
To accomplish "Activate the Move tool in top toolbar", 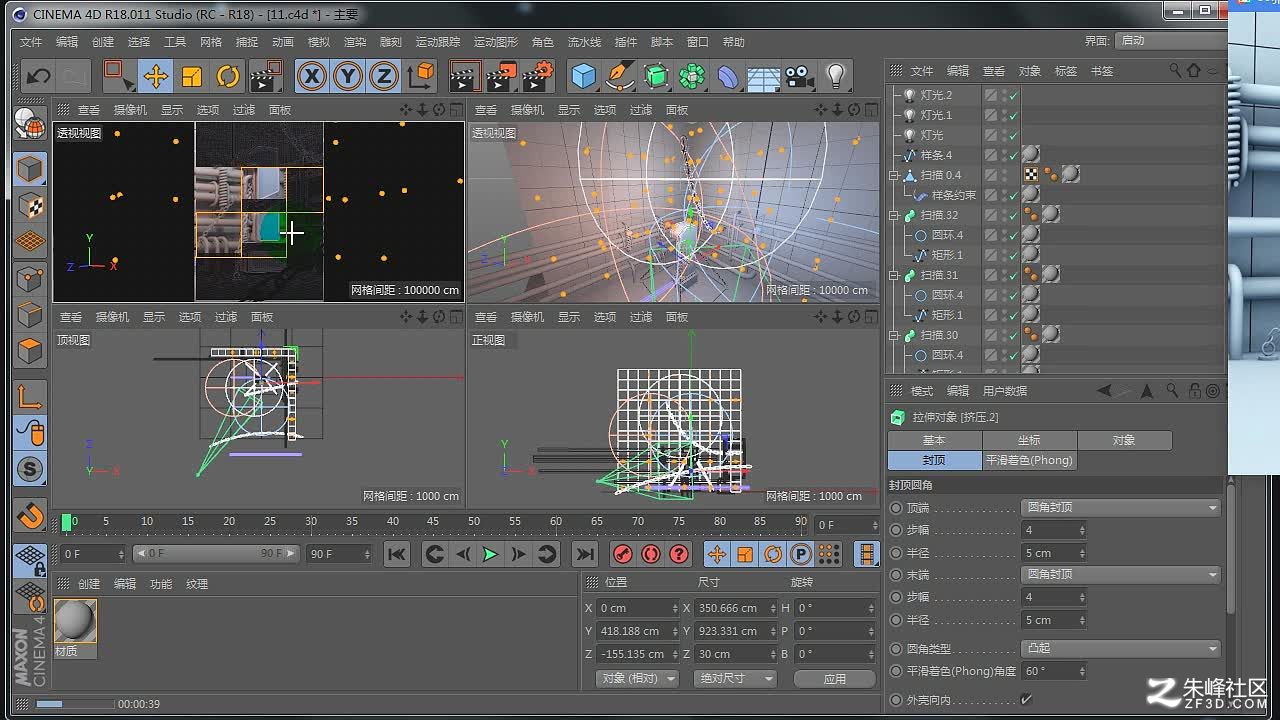I will pos(154,76).
